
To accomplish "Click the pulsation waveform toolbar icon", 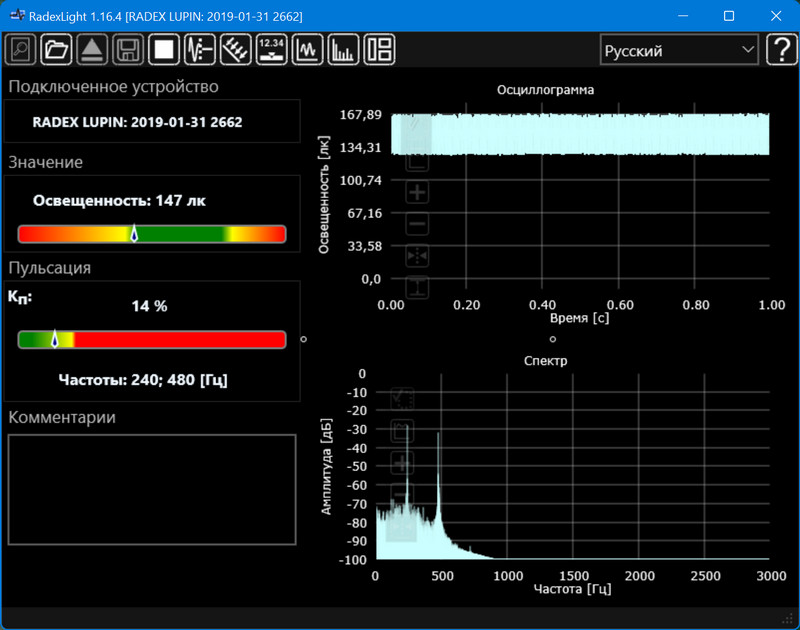I will [199, 49].
